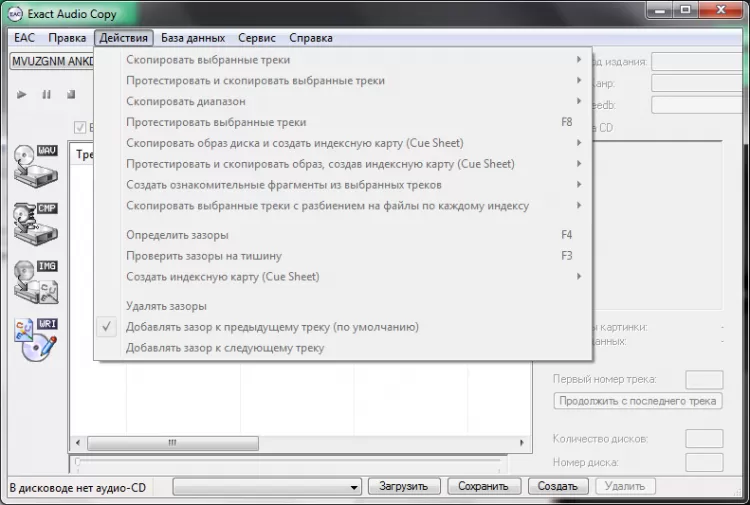Open the profile dropdown in status bar
Image resolution: width=750 pixels, height=505 pixels.
(x=267, y=487)
